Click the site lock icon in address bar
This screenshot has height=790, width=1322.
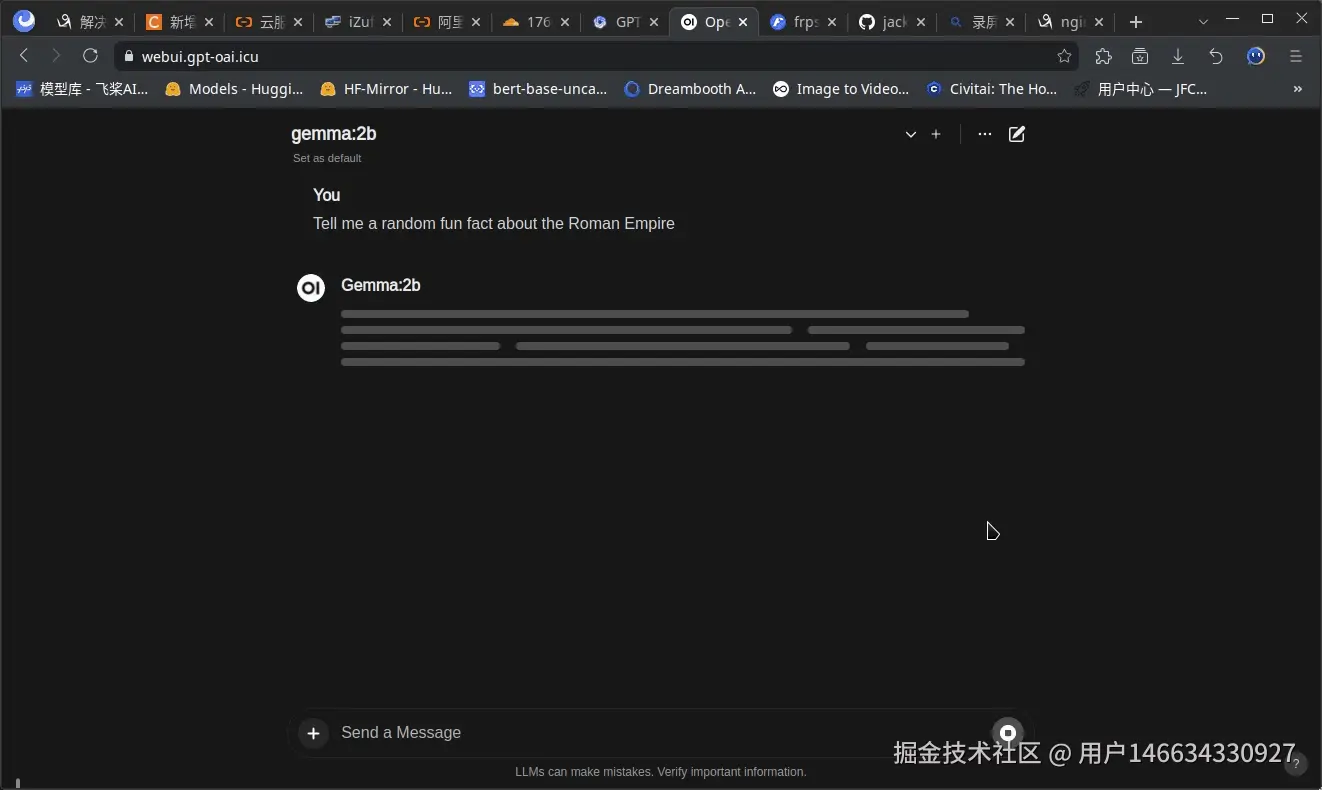pos(128,57)
